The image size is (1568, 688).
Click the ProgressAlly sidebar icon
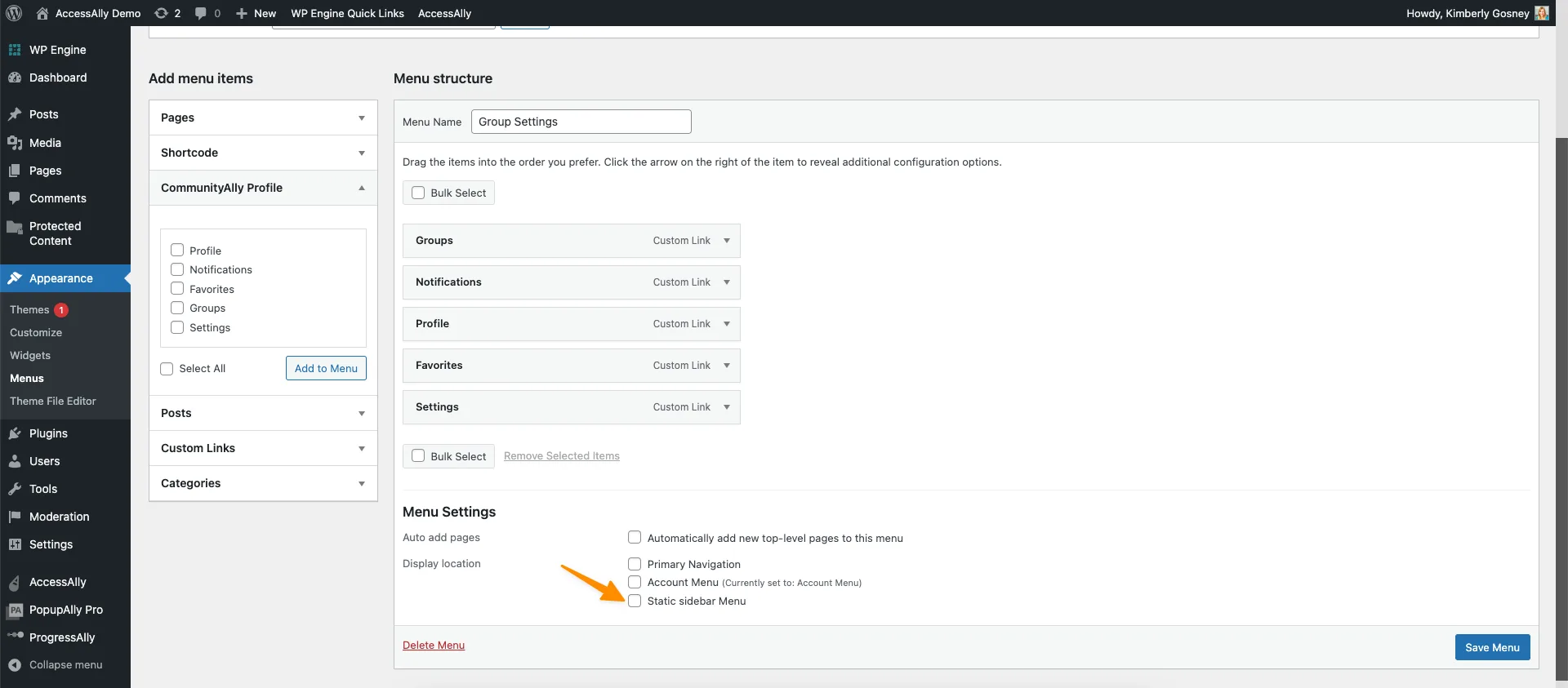[15, 635]
